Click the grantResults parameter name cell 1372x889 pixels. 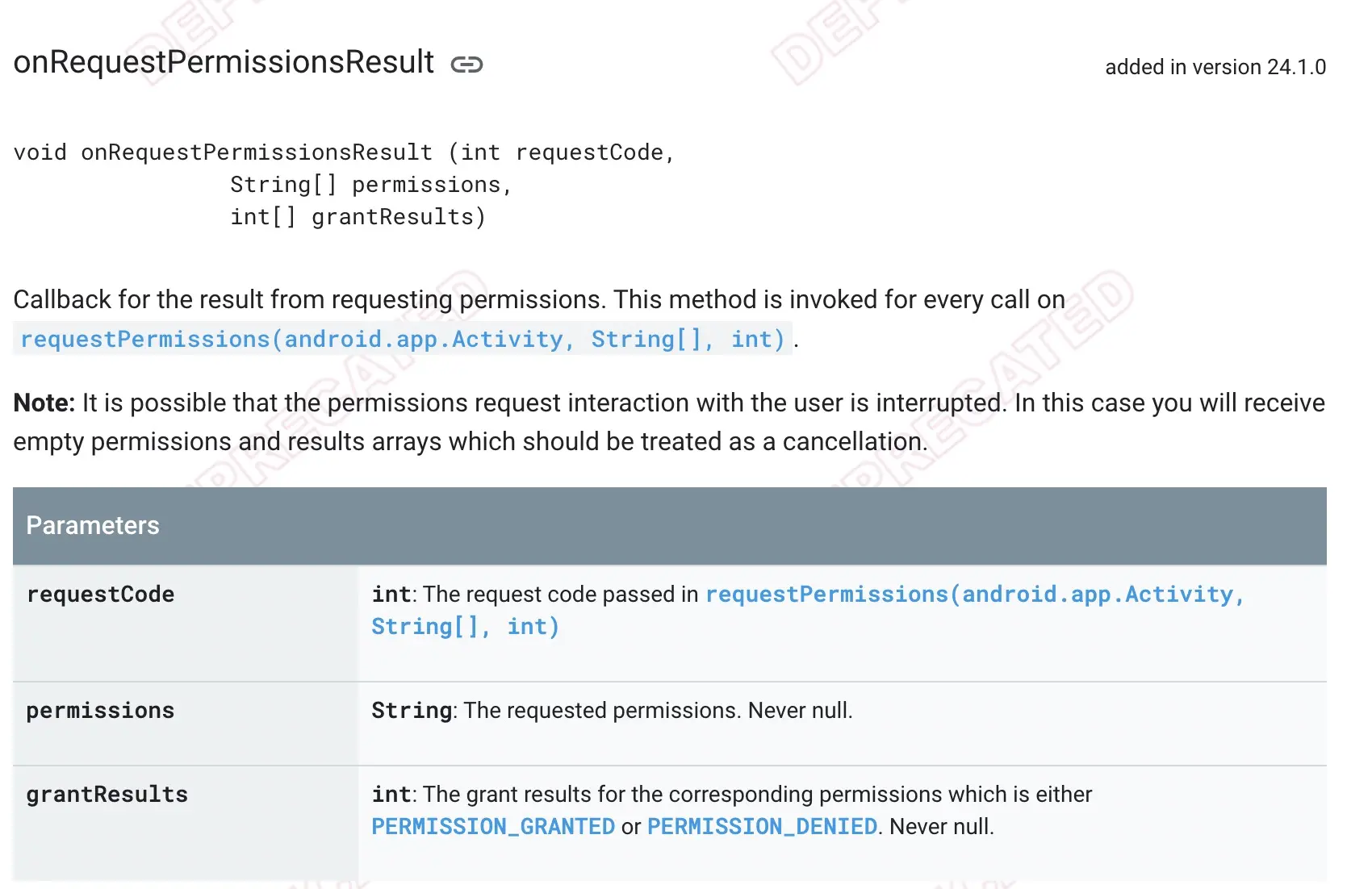[x=107, y=795]
